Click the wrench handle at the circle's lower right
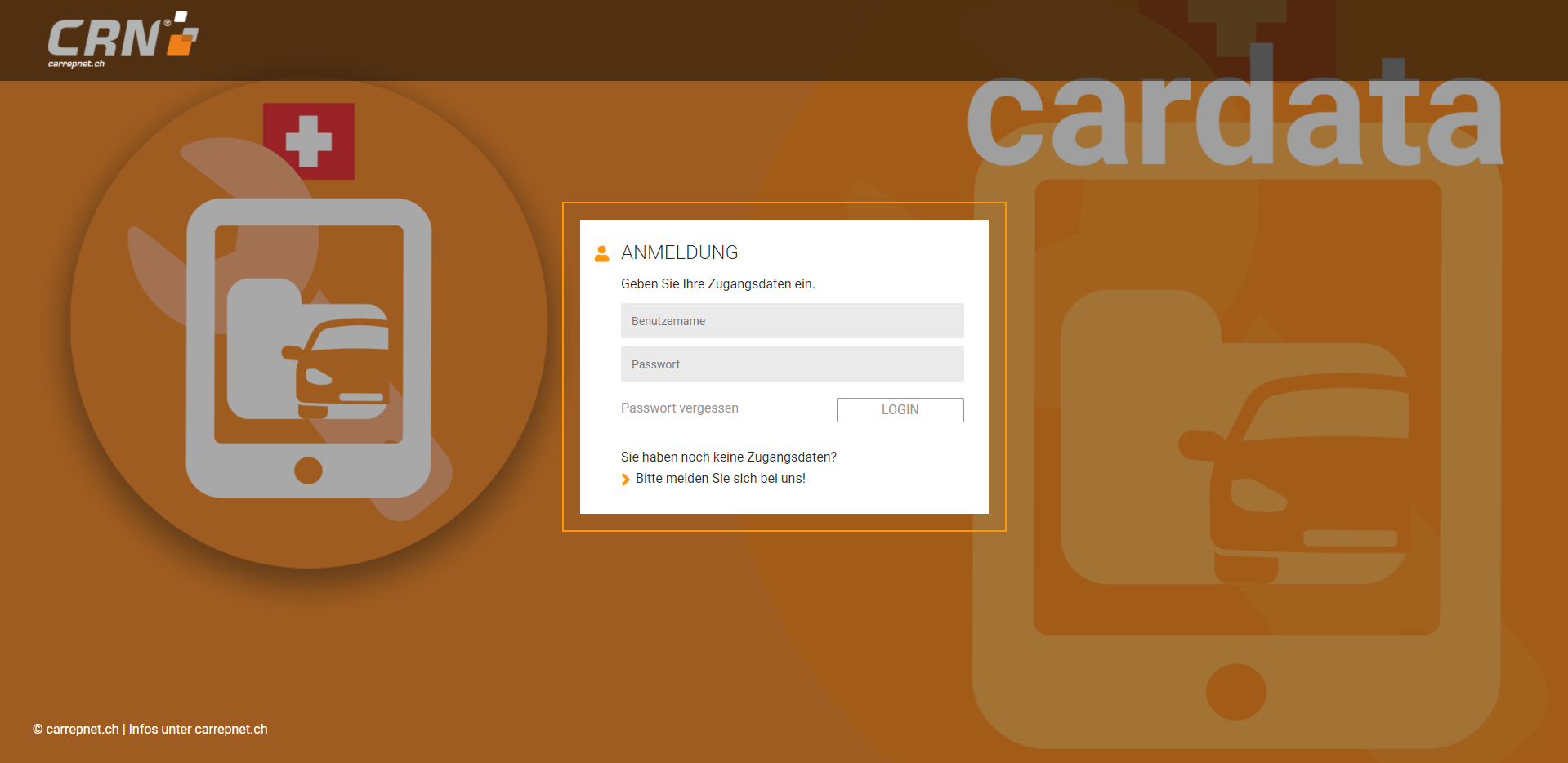 click(x=417, y=482)
